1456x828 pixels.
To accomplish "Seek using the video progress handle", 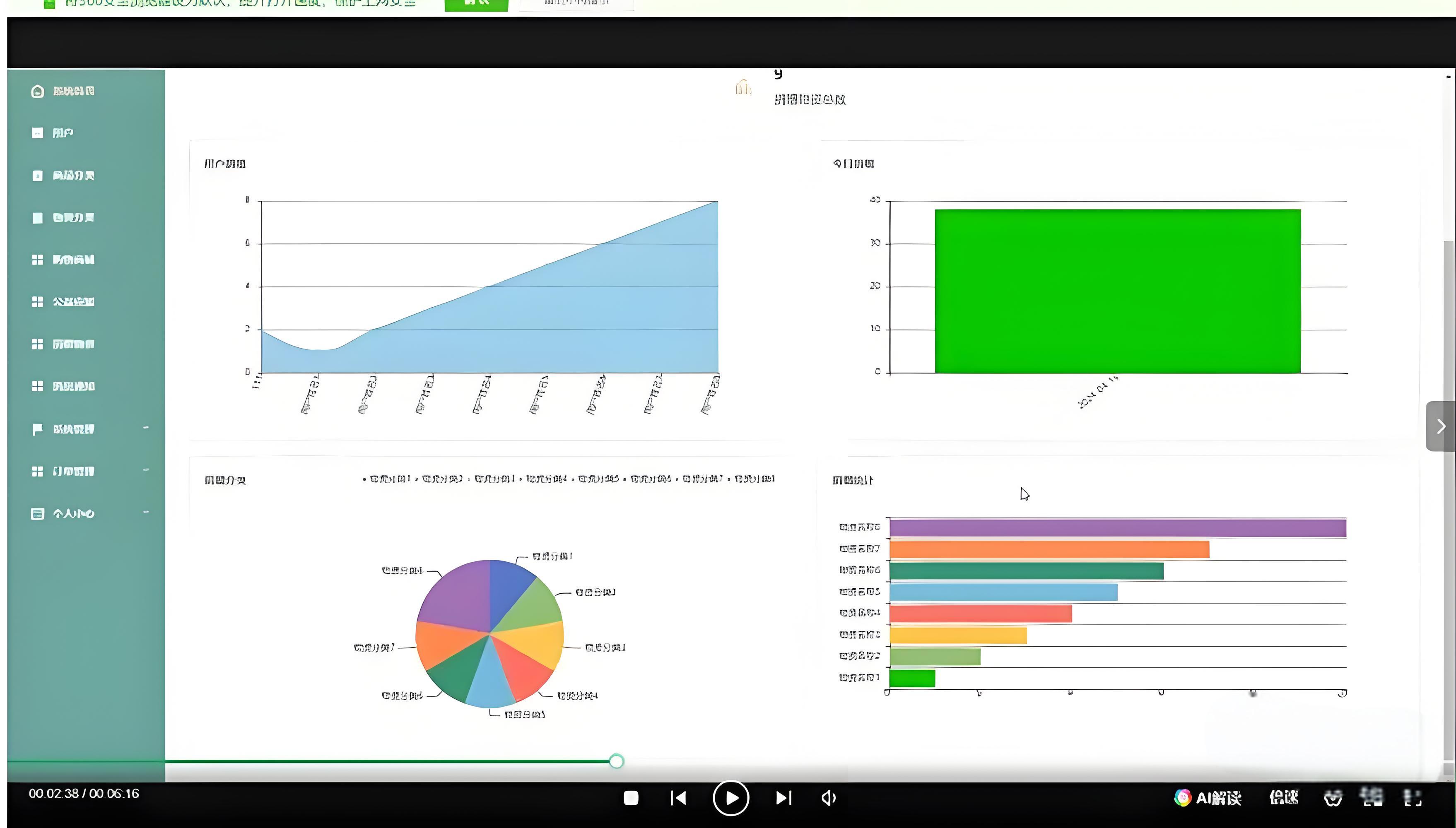I will click(x=616, y=761).
